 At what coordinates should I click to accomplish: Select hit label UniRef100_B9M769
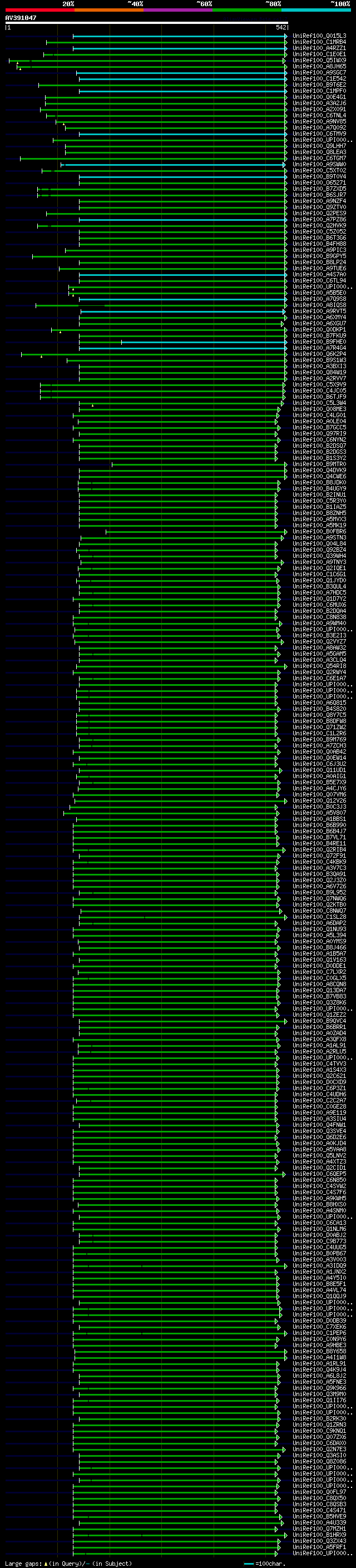[x=319, y=740]
